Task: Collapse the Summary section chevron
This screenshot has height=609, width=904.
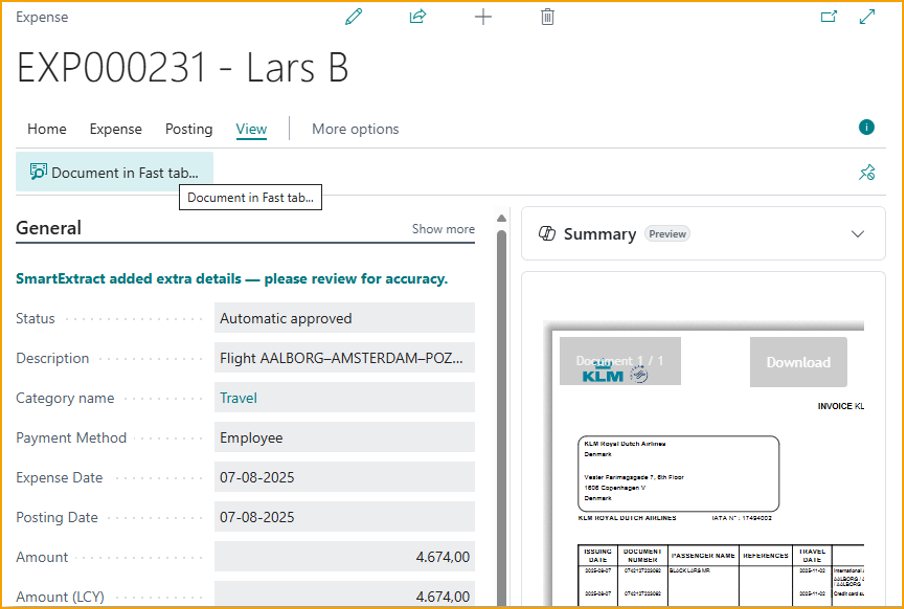Action: click(x=857, y=234)
